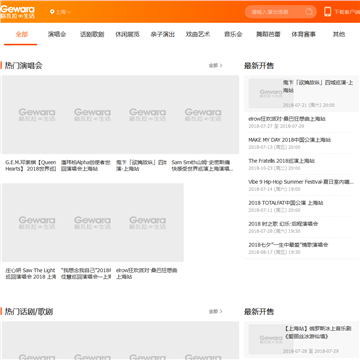Click the date 2018-10-23 (周二) 20:00
The height and width of the screenshot is (360, 360).
pyautogui.click(x=274, y=168)
